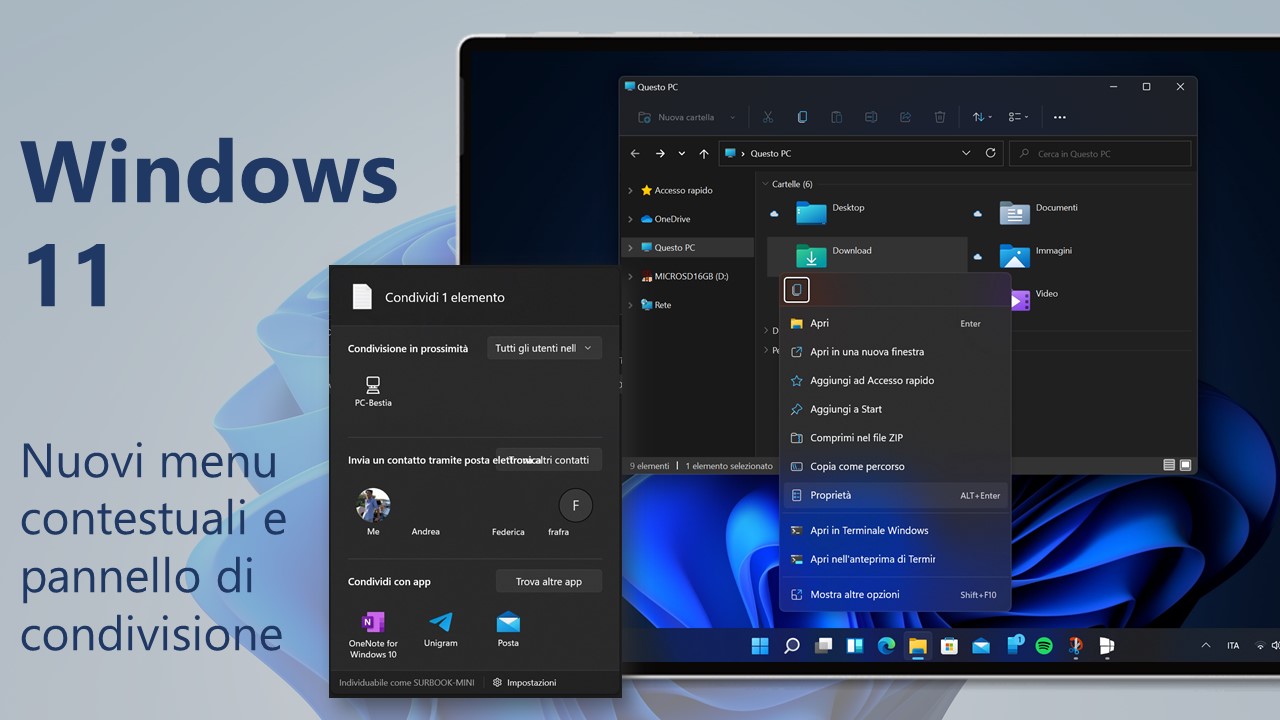The height and width of the screenshot is (720, 1280).
Task: Collapse the Cartelle (6) group
Action: pos(765,184)
